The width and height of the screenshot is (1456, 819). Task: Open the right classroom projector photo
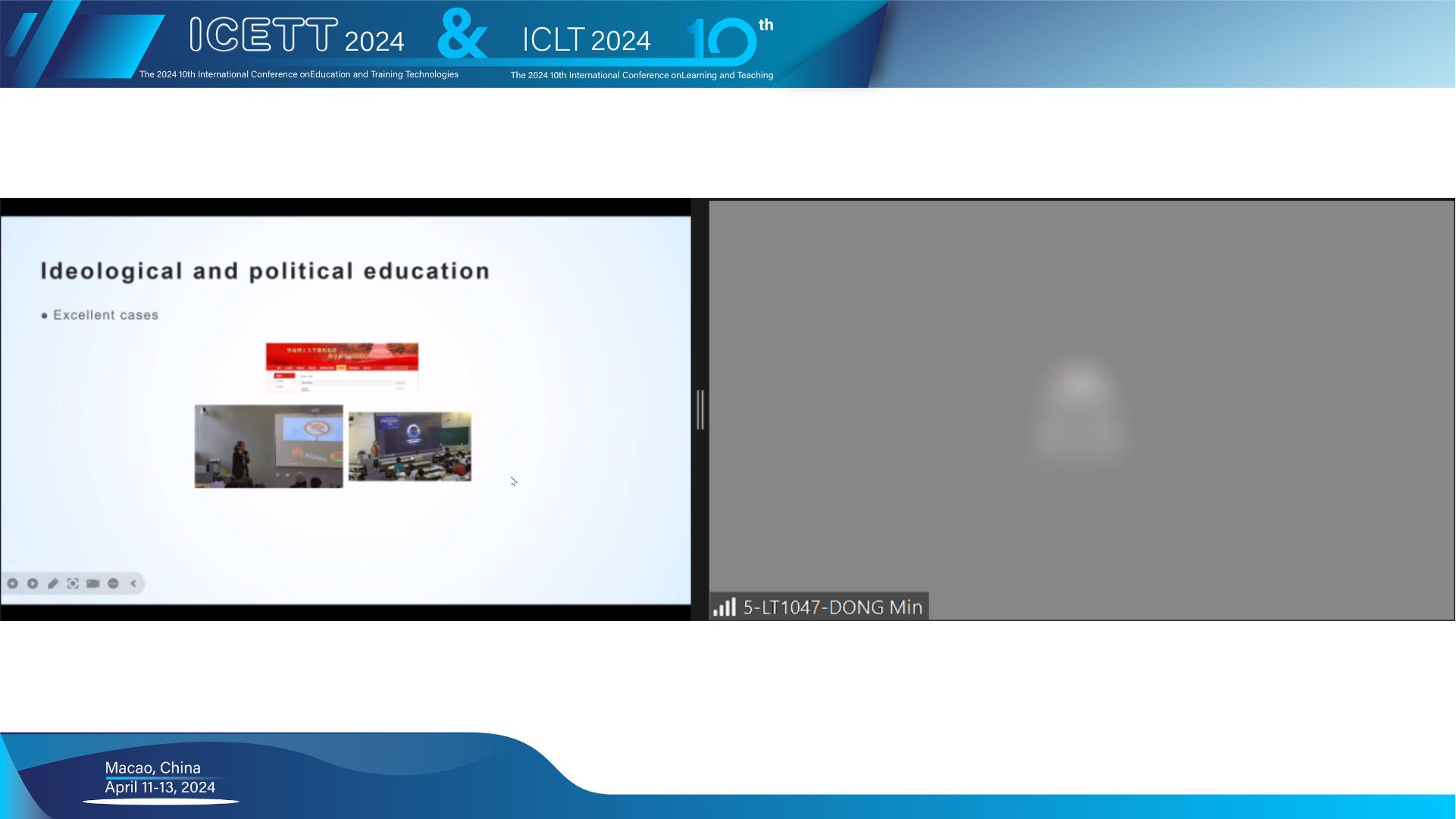(410, 446)
